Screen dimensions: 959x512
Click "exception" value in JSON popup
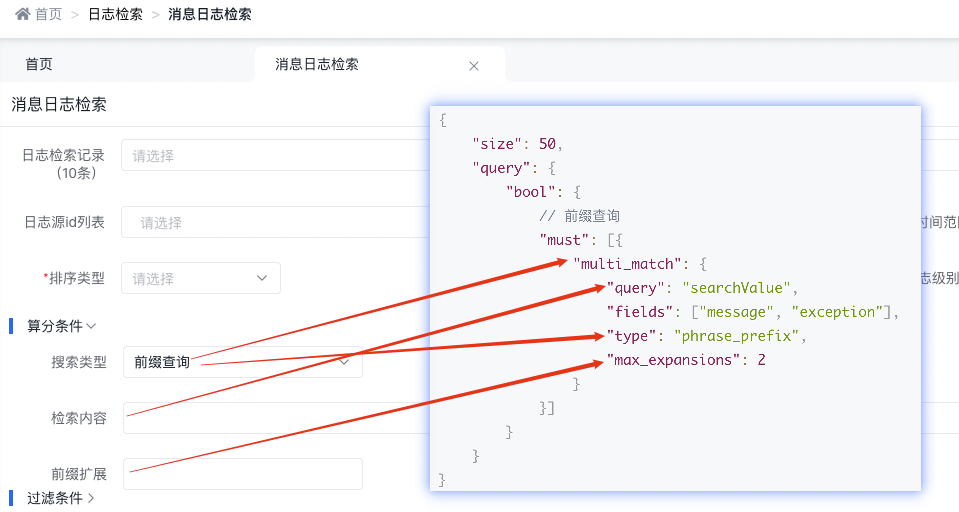tap(837, 312)
